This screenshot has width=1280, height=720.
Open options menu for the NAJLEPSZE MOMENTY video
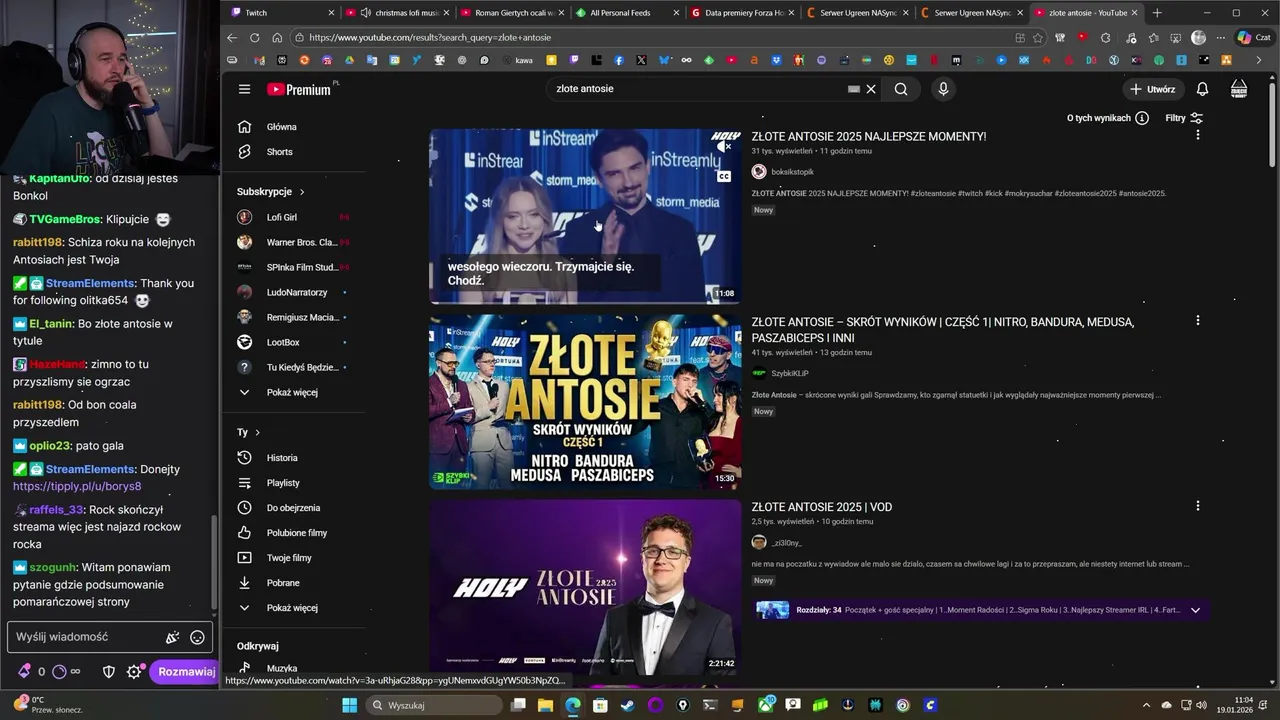click(1197, 135)
